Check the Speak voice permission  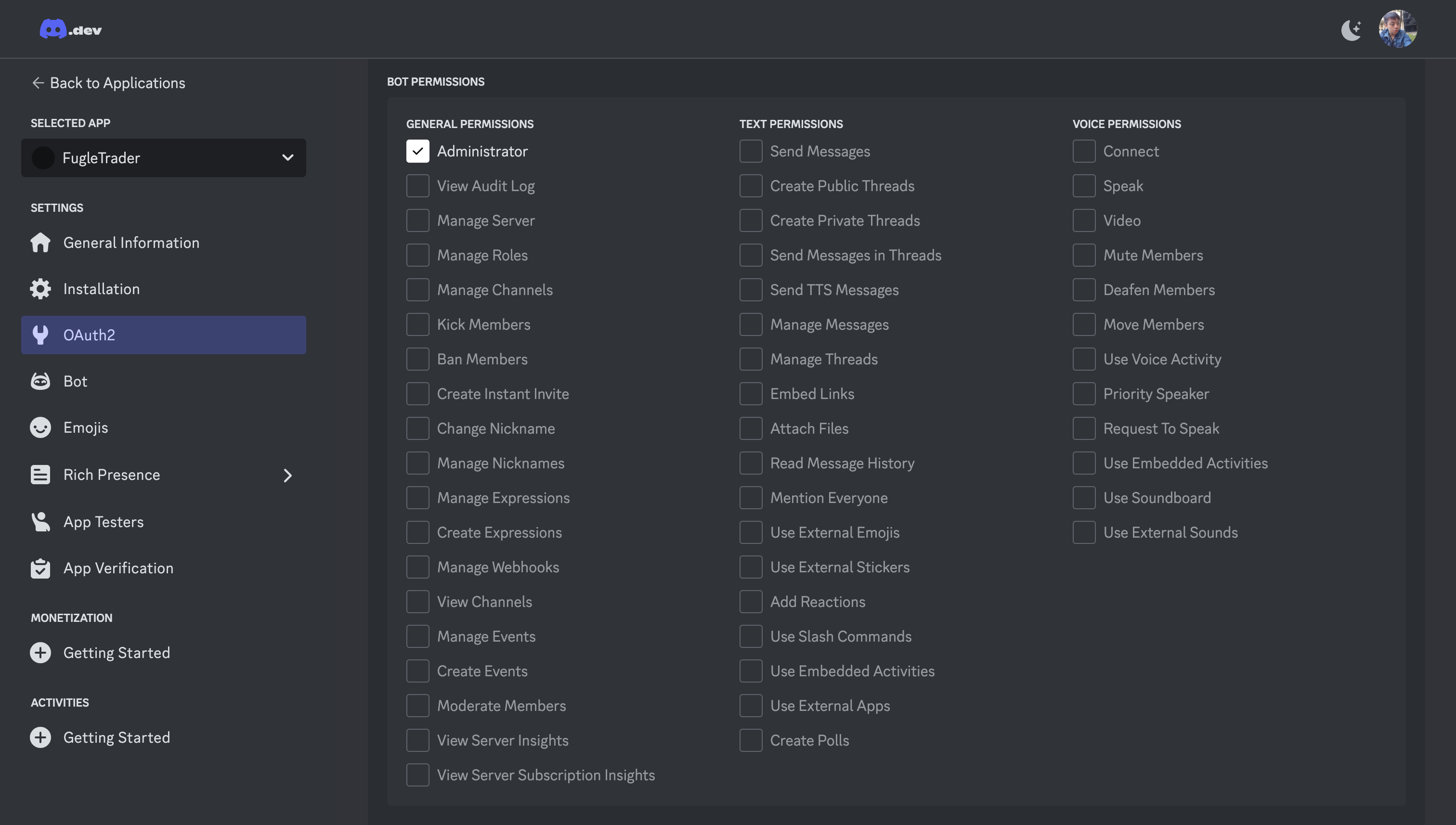[1084, 186]
